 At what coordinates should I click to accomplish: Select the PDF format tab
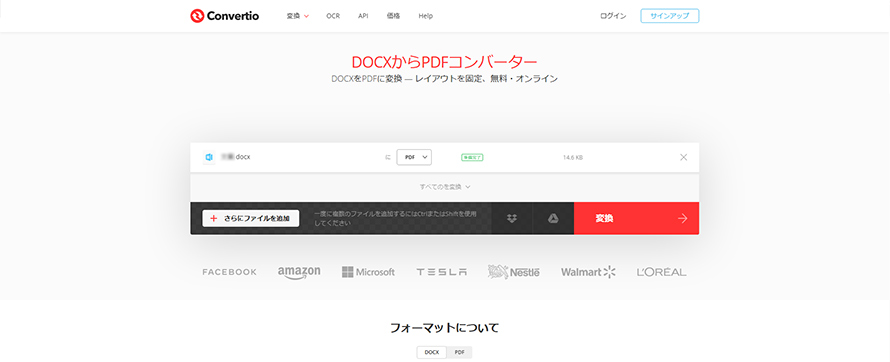[460, 352]
